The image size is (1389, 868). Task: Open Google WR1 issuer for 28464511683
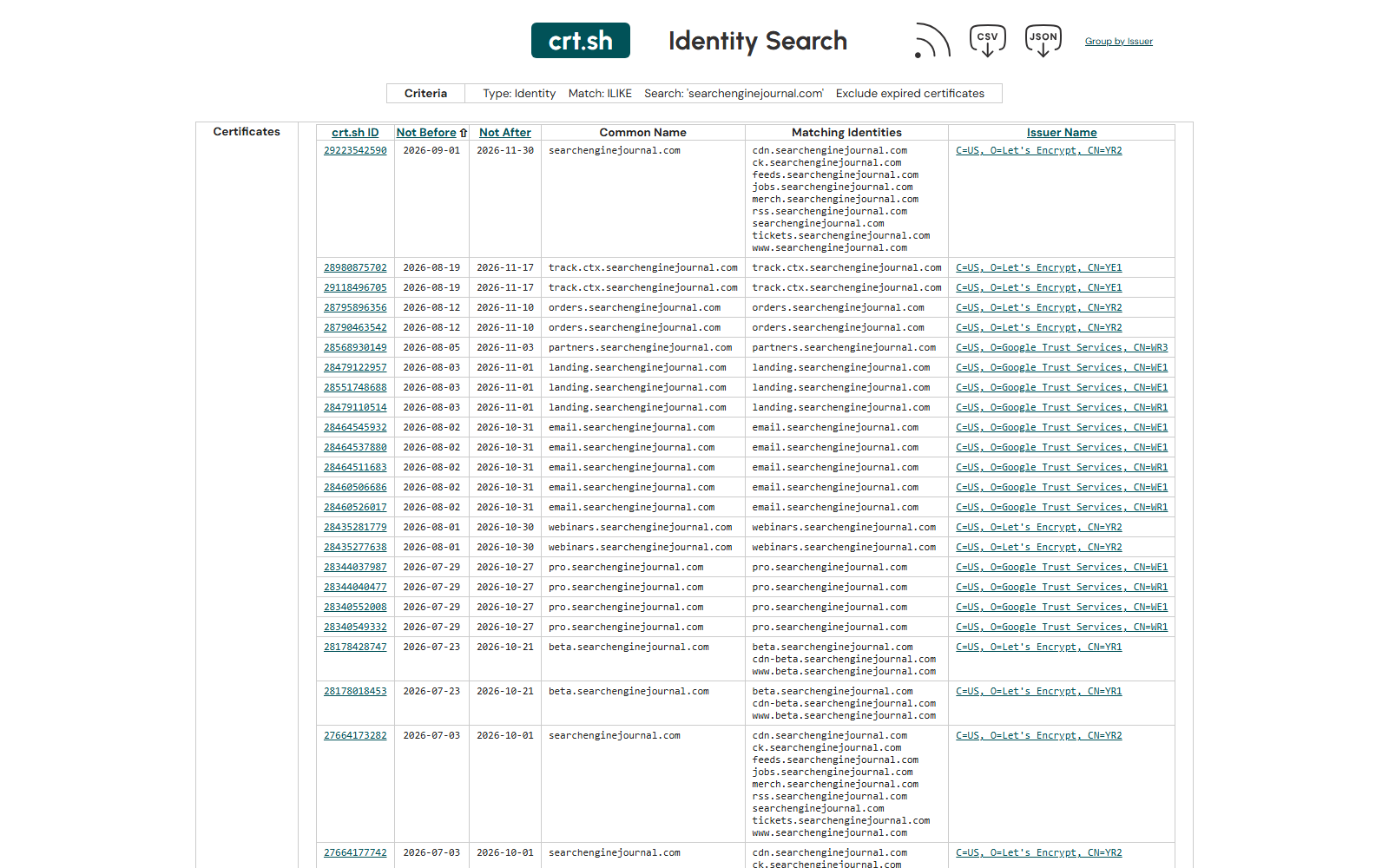click(x=1062, y=468)
